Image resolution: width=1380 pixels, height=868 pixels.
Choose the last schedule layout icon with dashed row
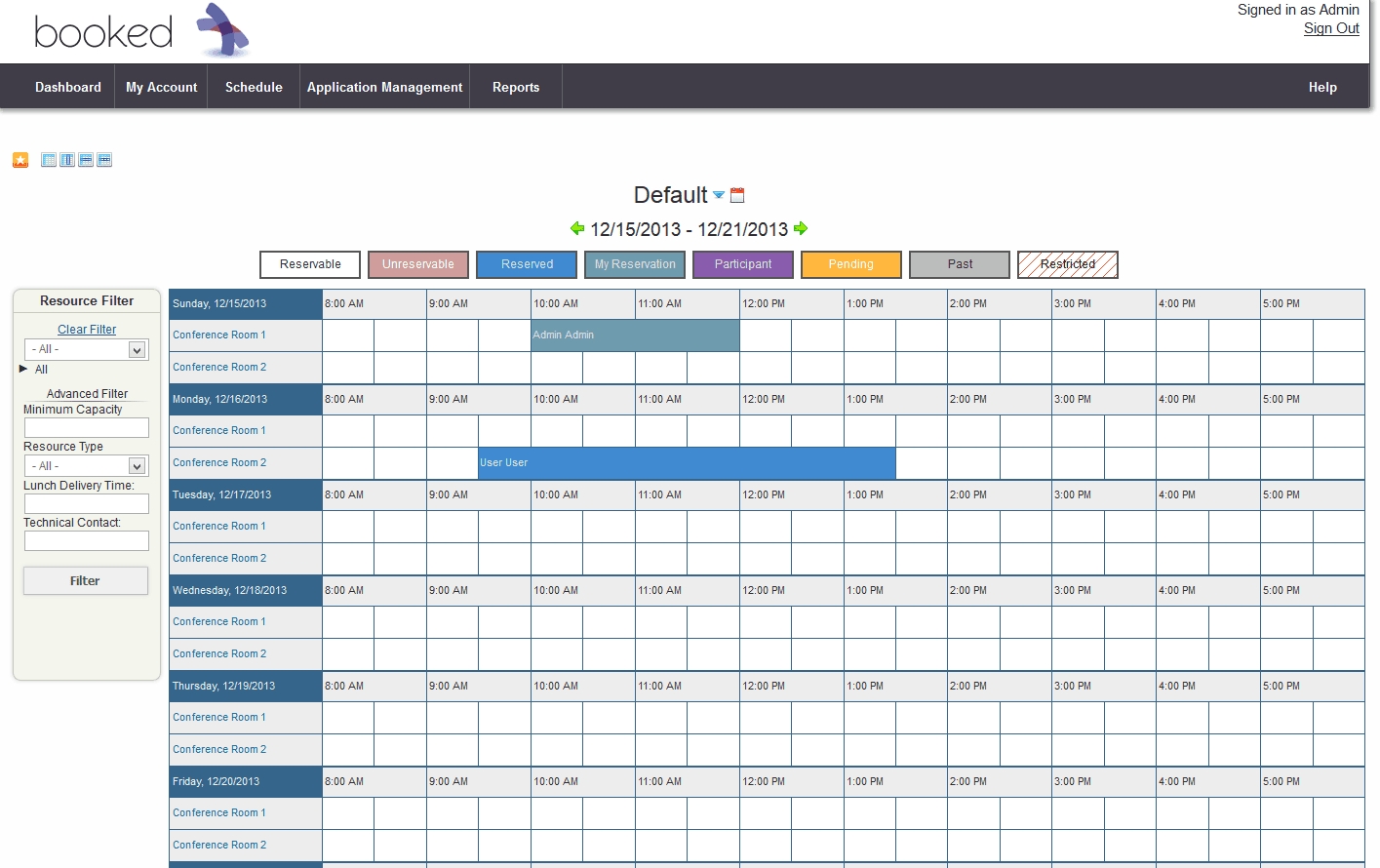coord(104,160)
